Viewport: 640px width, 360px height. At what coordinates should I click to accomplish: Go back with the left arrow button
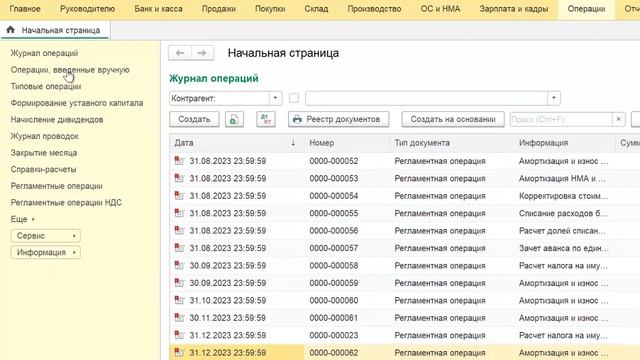point(180,53)
